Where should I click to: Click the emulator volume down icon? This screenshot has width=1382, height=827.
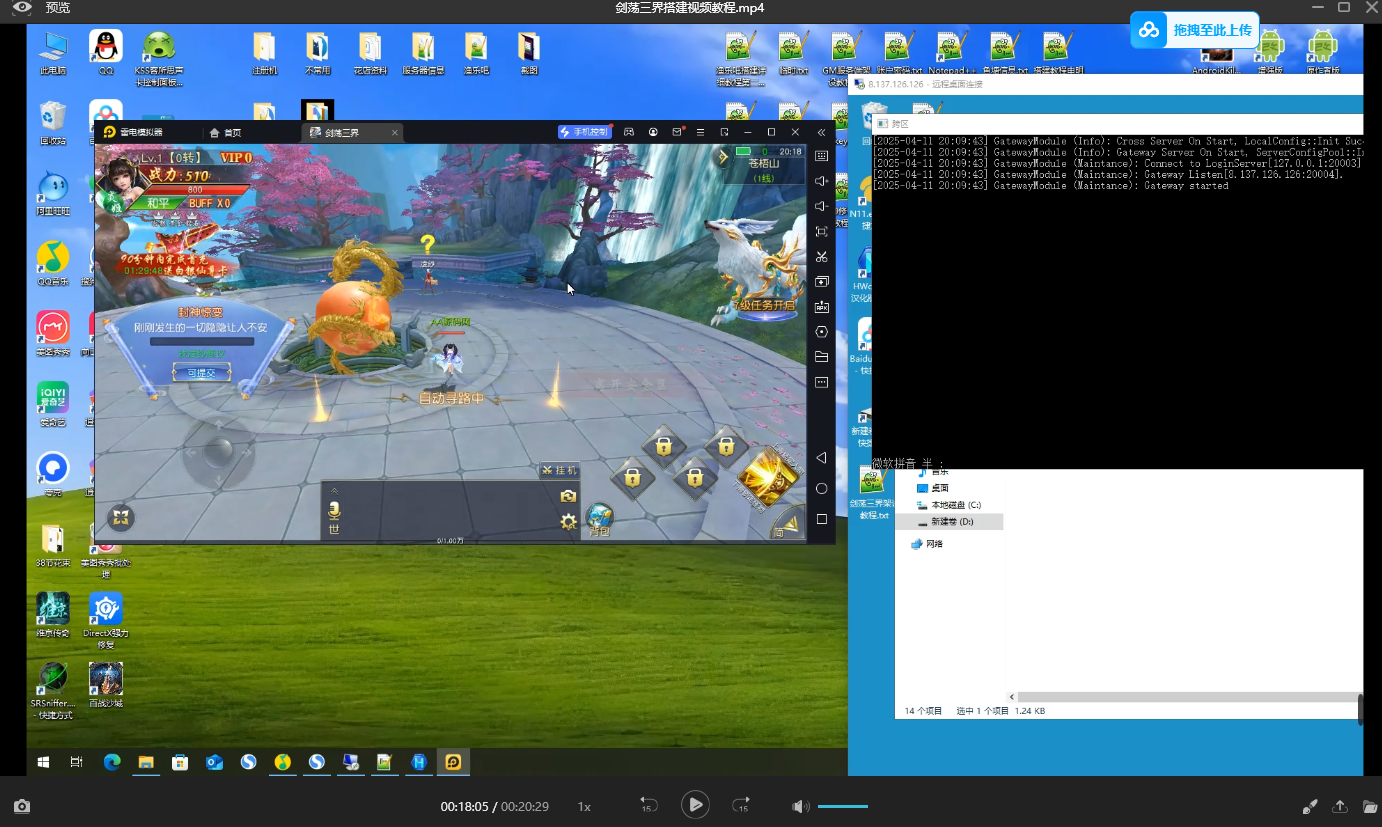click(x=821, y=206)
